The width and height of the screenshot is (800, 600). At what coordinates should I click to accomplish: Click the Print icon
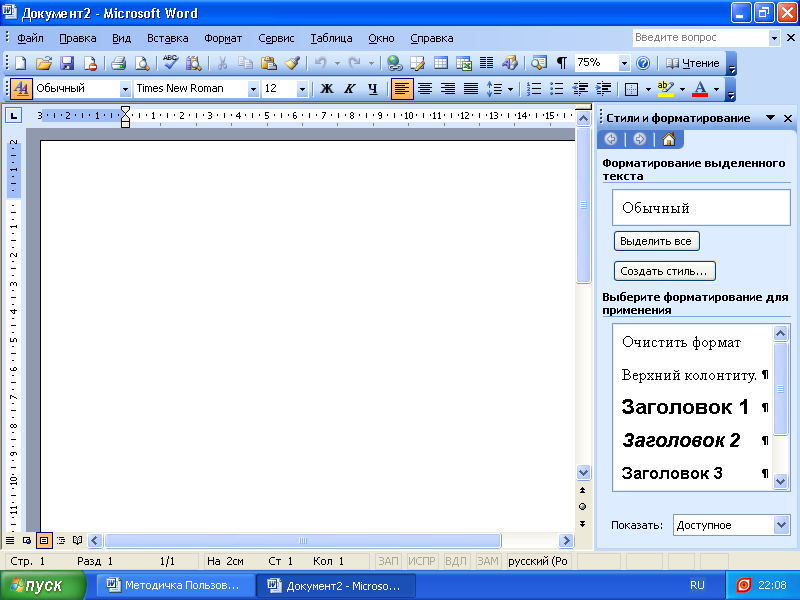(x=118, y=63)
